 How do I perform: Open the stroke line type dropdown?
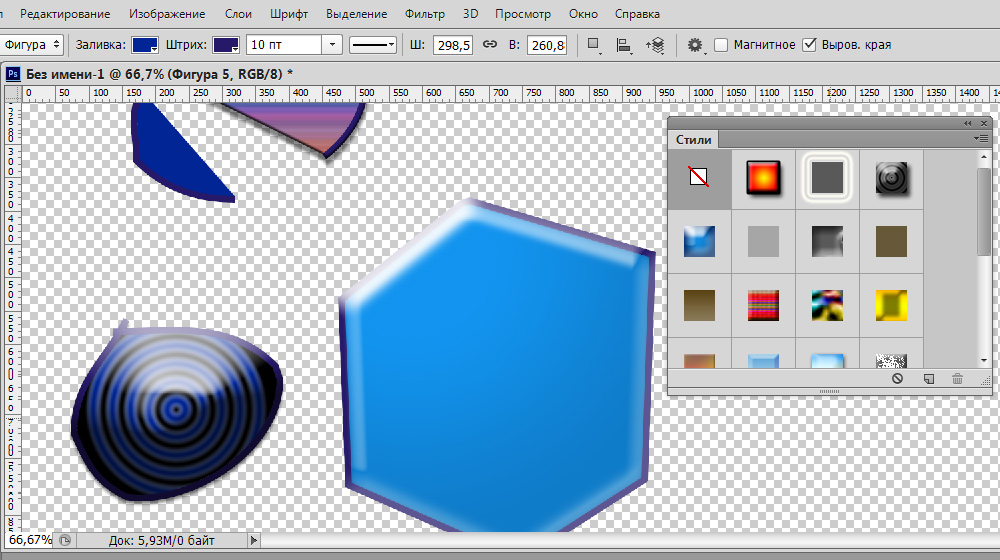point(374,45)
